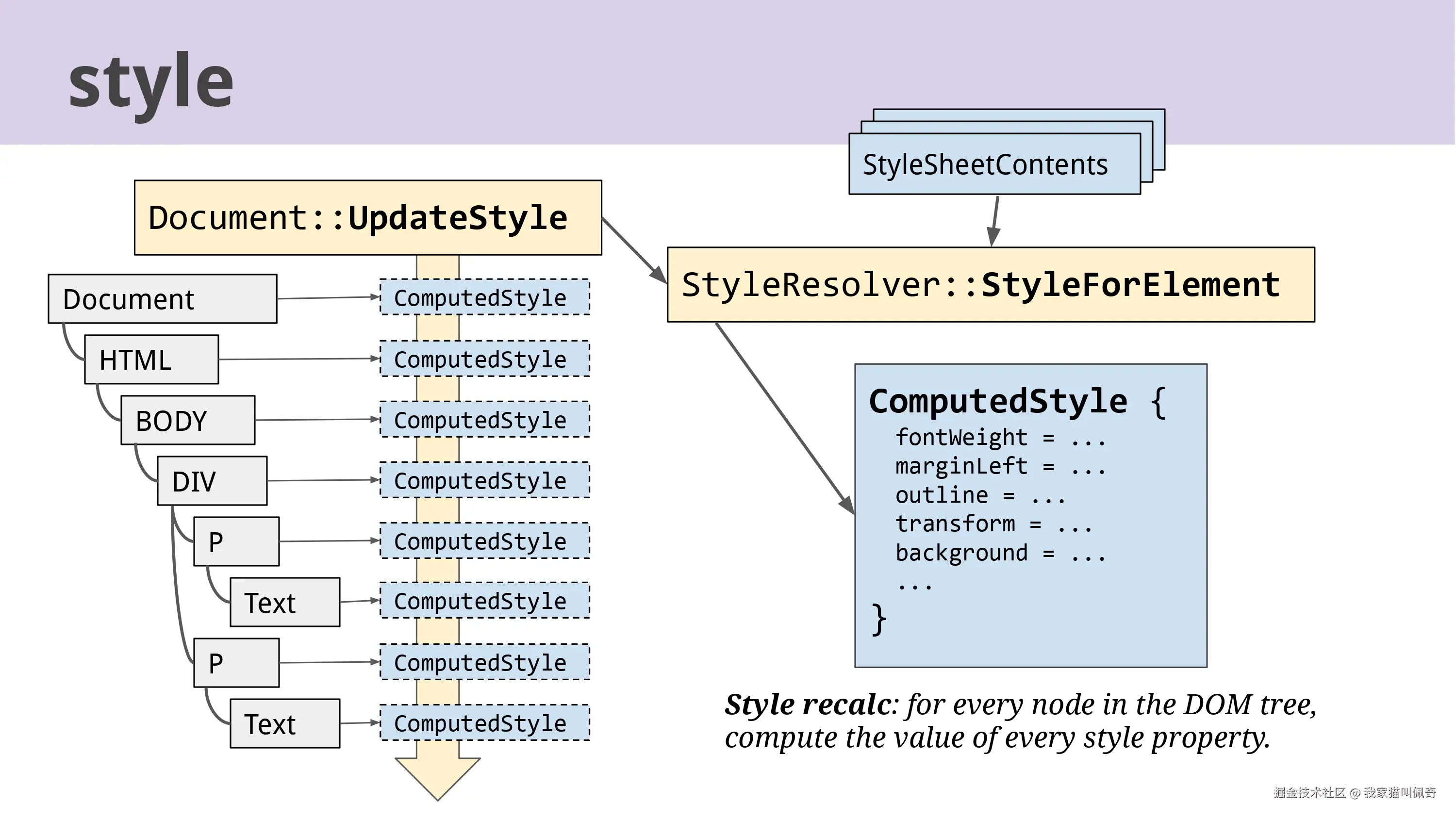This screenshot has height=819, width=1456.
Task: Click the second P tree node
Action: [236, 663]
